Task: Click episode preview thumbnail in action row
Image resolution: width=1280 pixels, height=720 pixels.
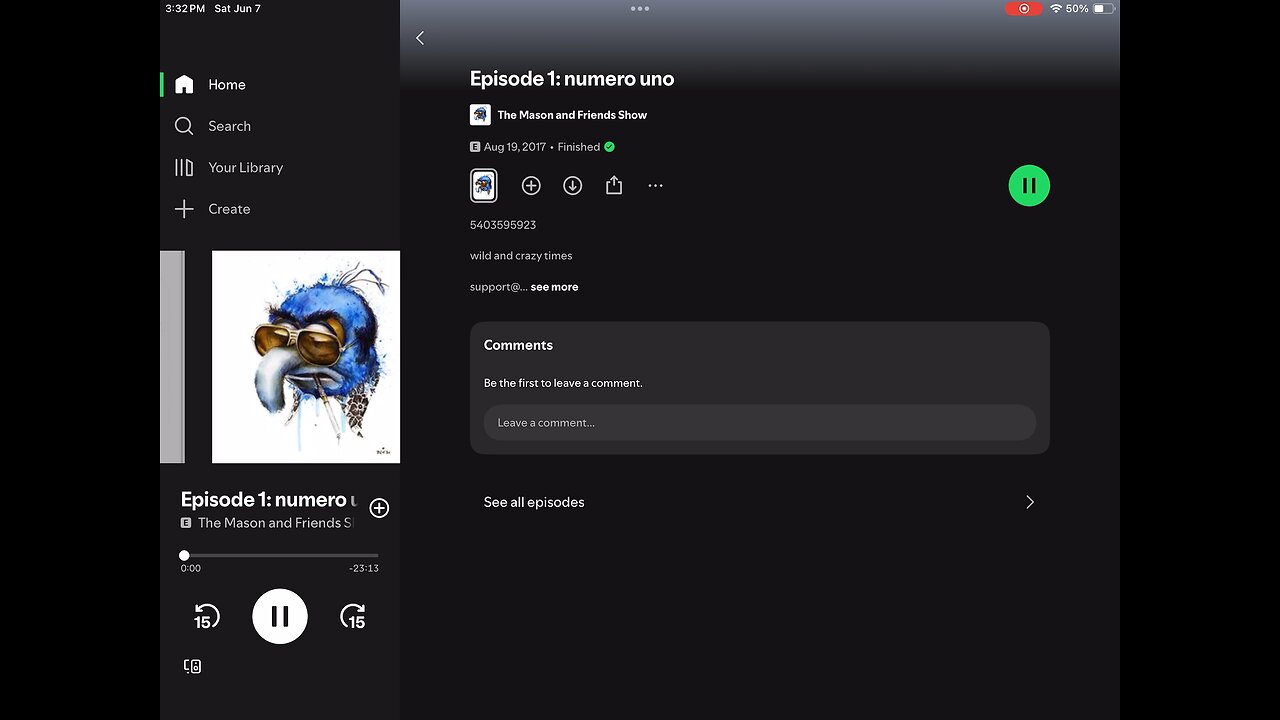Action: [x=484, y=185]
